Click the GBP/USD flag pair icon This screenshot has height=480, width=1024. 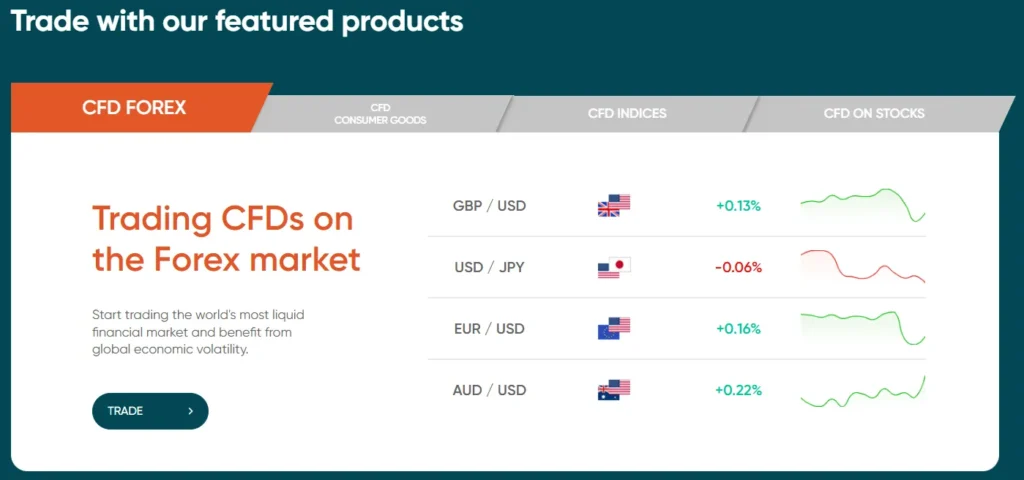(614, 206)
